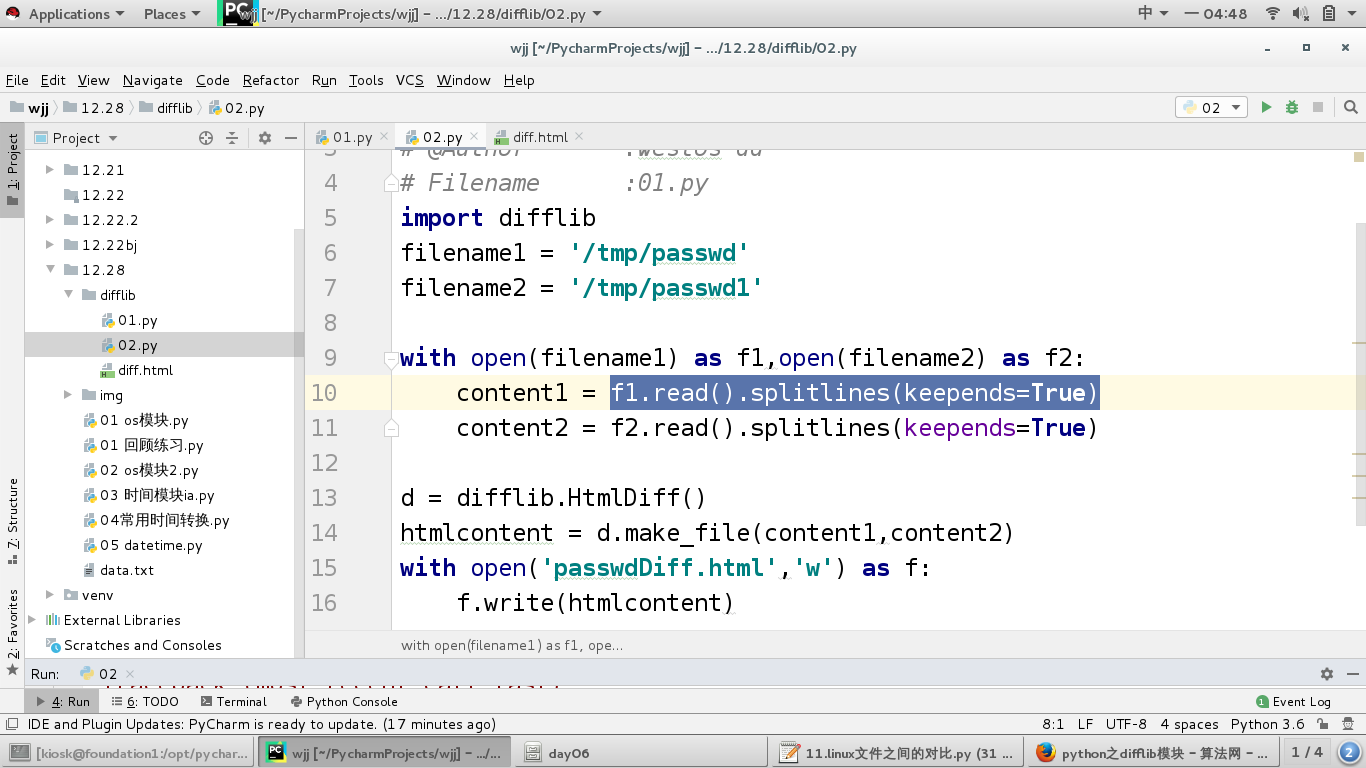Switch input method via 中 indicator
This screenshot has height=768, width=1366.
click(x=1153, y=13)
